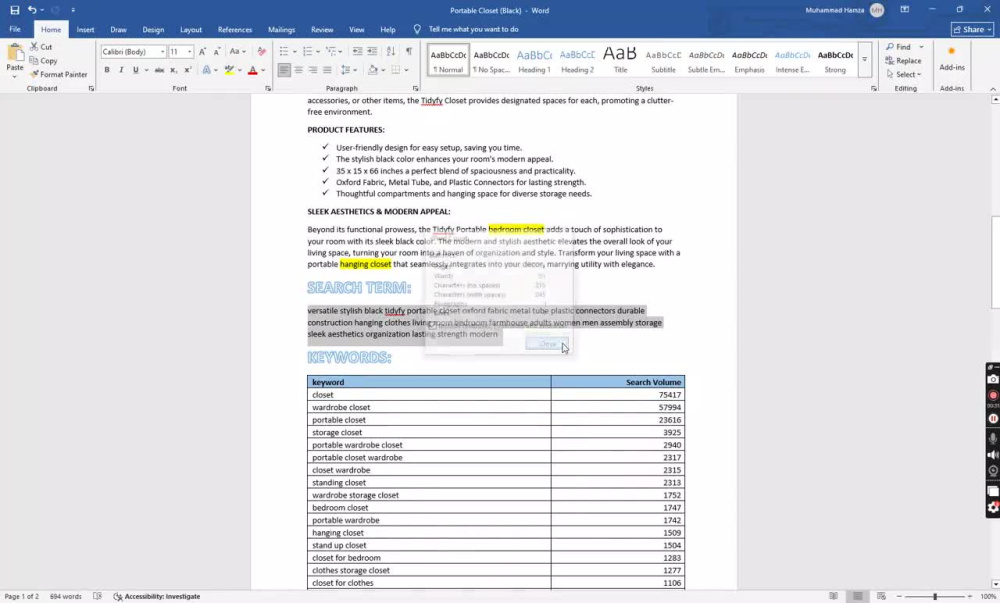Close the Word Count dialog
1000x603 pixels.
[x=547, y=344]
